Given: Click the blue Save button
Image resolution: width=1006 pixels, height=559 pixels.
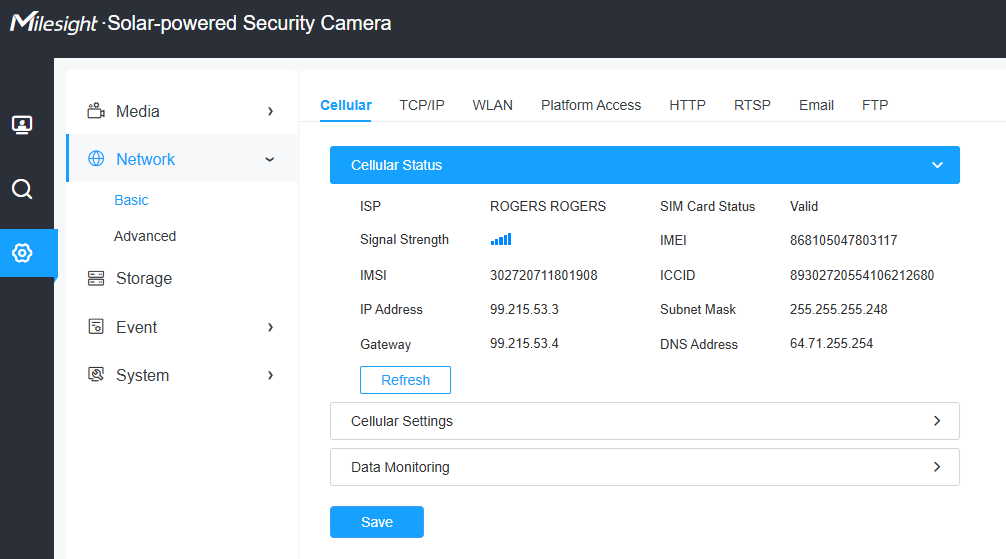Looking at the screenshot, I should (x=377, y=522).
